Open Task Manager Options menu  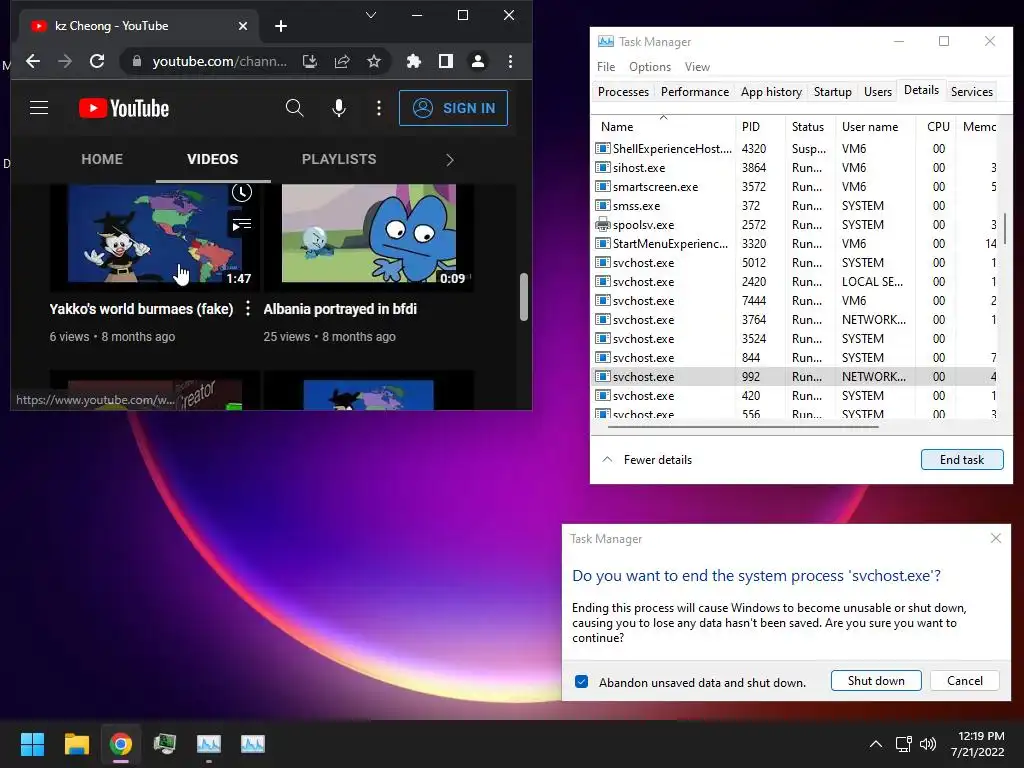pyautogui.click(x=650, y=67)
